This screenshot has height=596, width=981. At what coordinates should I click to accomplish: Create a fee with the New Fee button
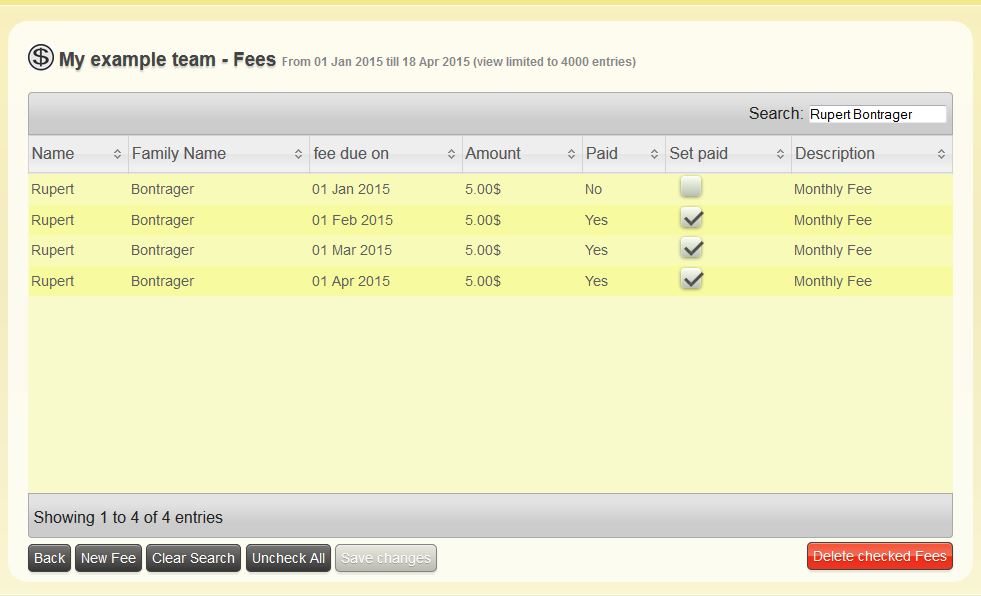click(x=107, y=558)
